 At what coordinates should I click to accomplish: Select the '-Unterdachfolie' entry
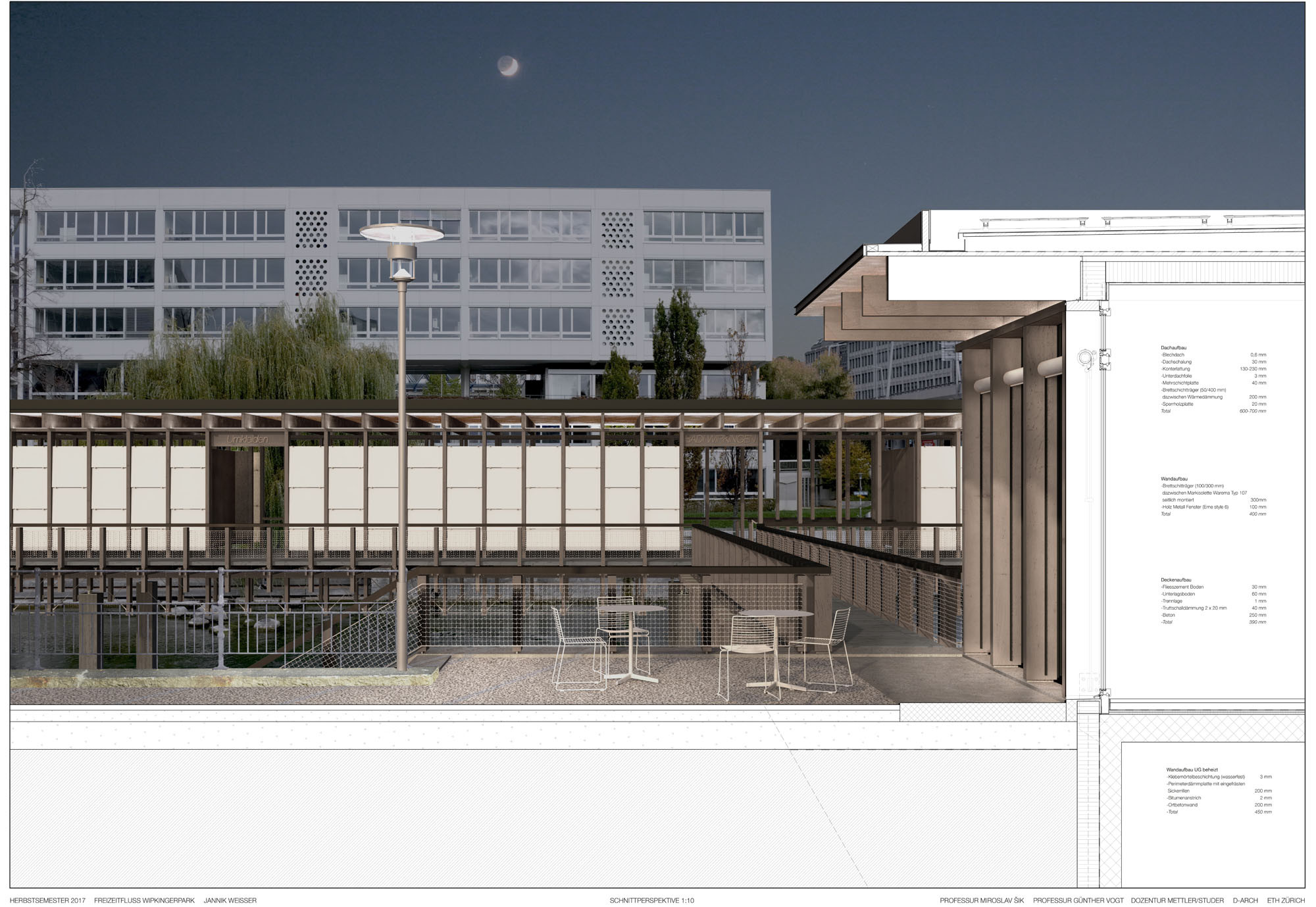point(1176,376)
